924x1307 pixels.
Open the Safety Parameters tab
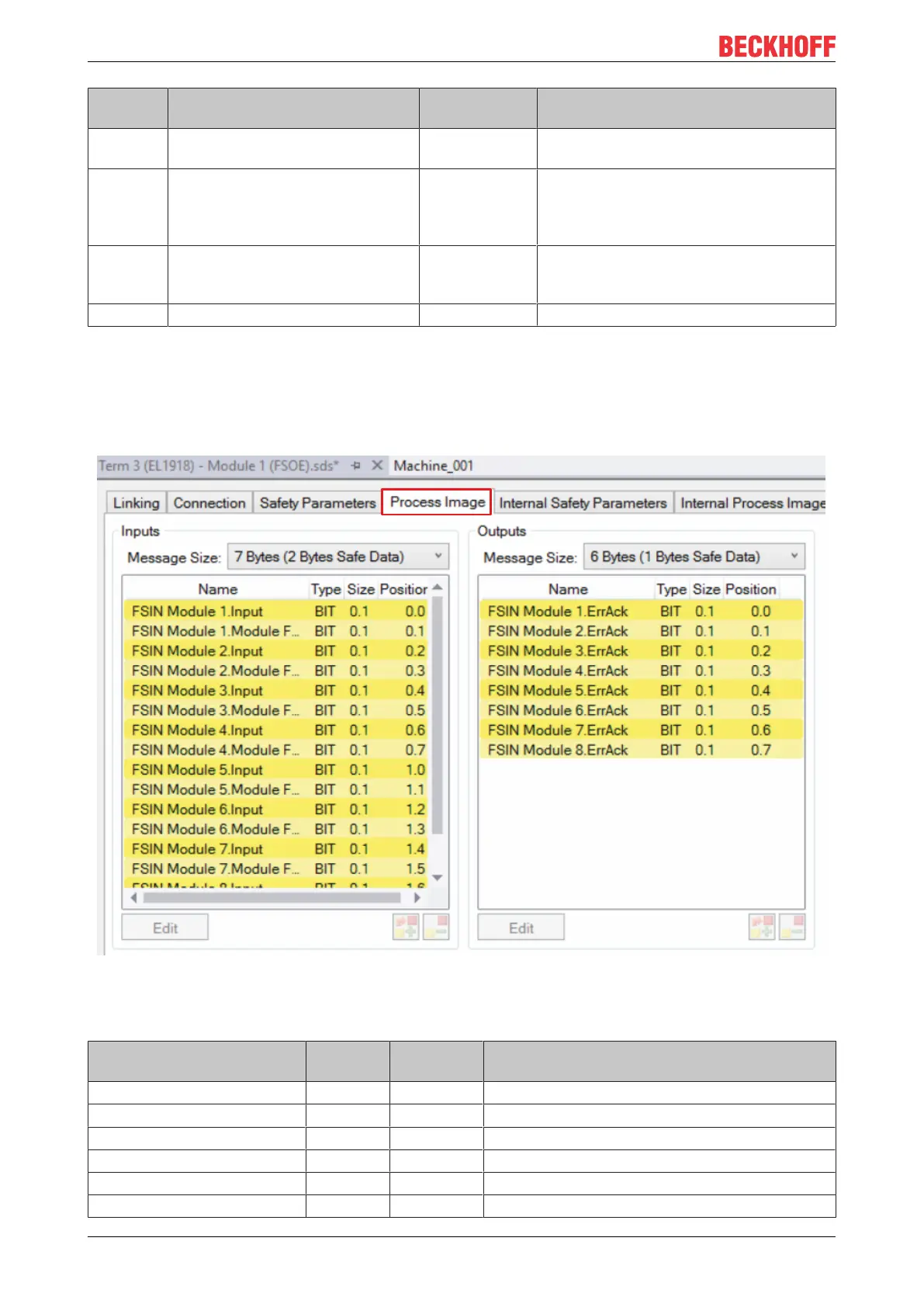pyautogui.click(x=317, y=503)
